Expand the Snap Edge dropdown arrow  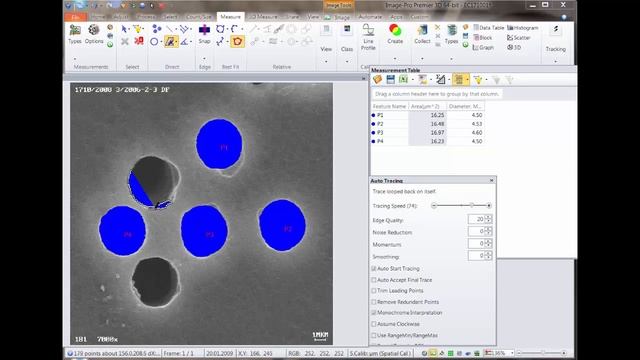pos(204,59)
